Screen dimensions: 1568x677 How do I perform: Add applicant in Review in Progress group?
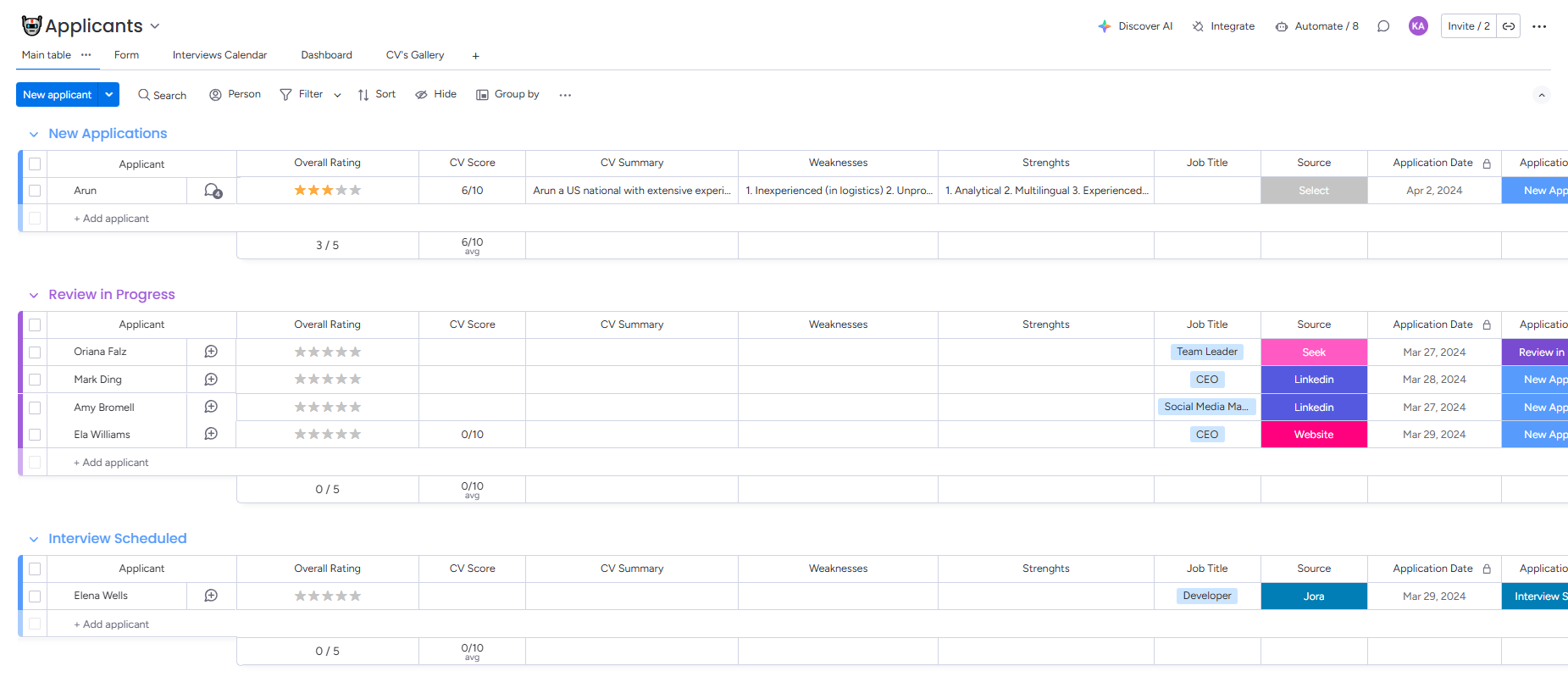[x=111, y=463]
